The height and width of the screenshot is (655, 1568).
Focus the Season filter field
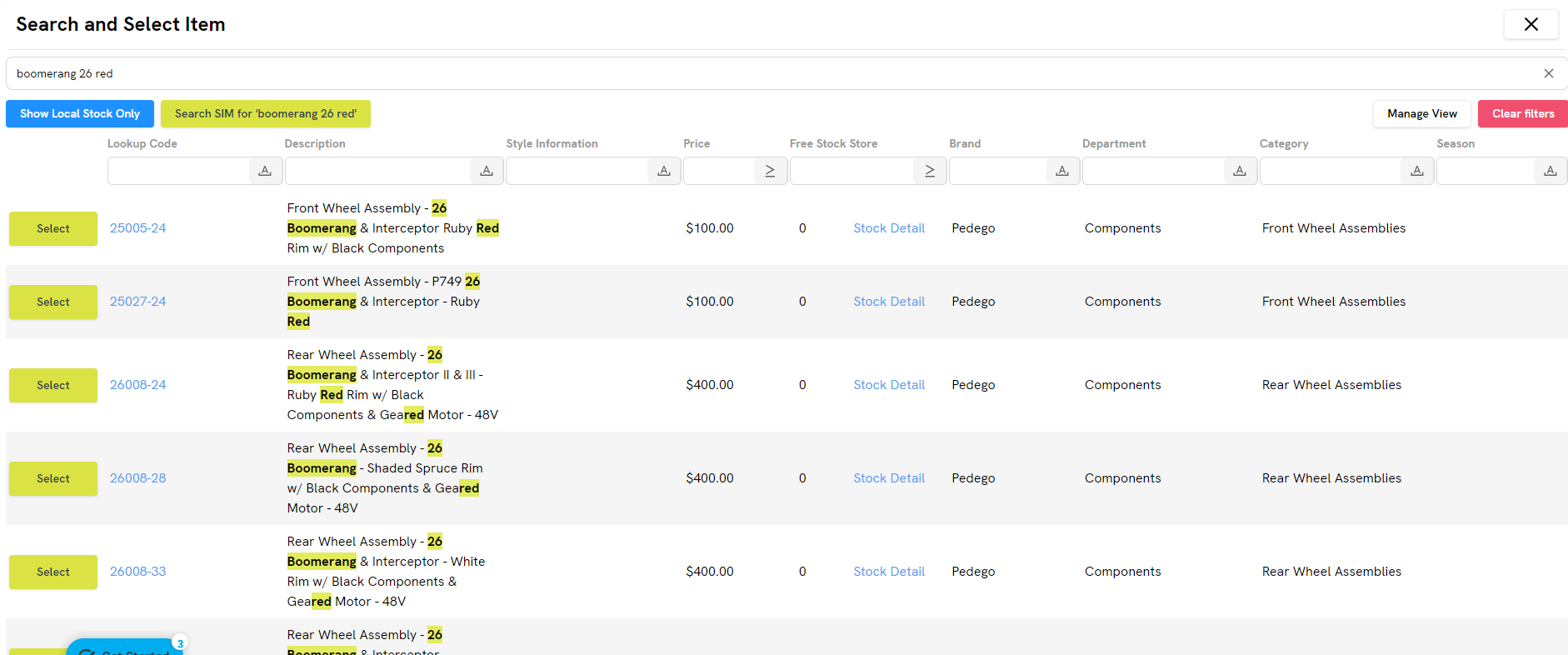[1486, 171]
